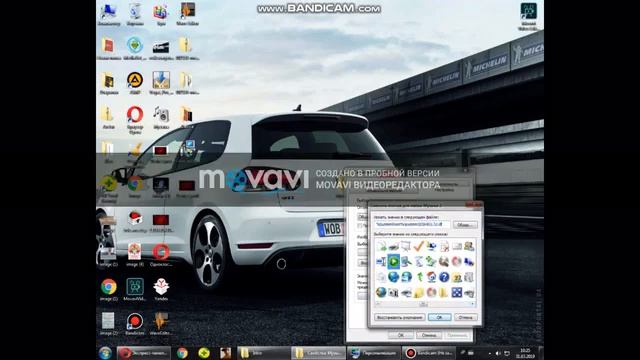Click Restore Defaults button in Change Icon dialog

[399, 317]
